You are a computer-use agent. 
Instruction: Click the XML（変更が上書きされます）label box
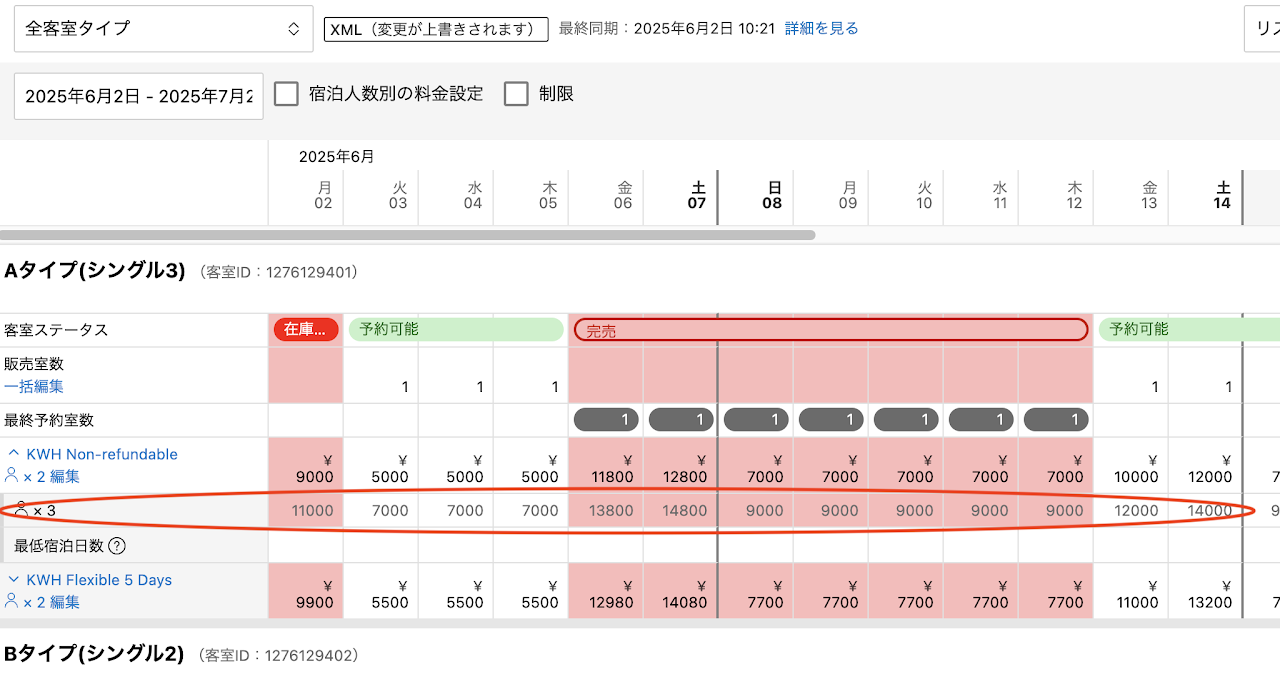[436, 29]
